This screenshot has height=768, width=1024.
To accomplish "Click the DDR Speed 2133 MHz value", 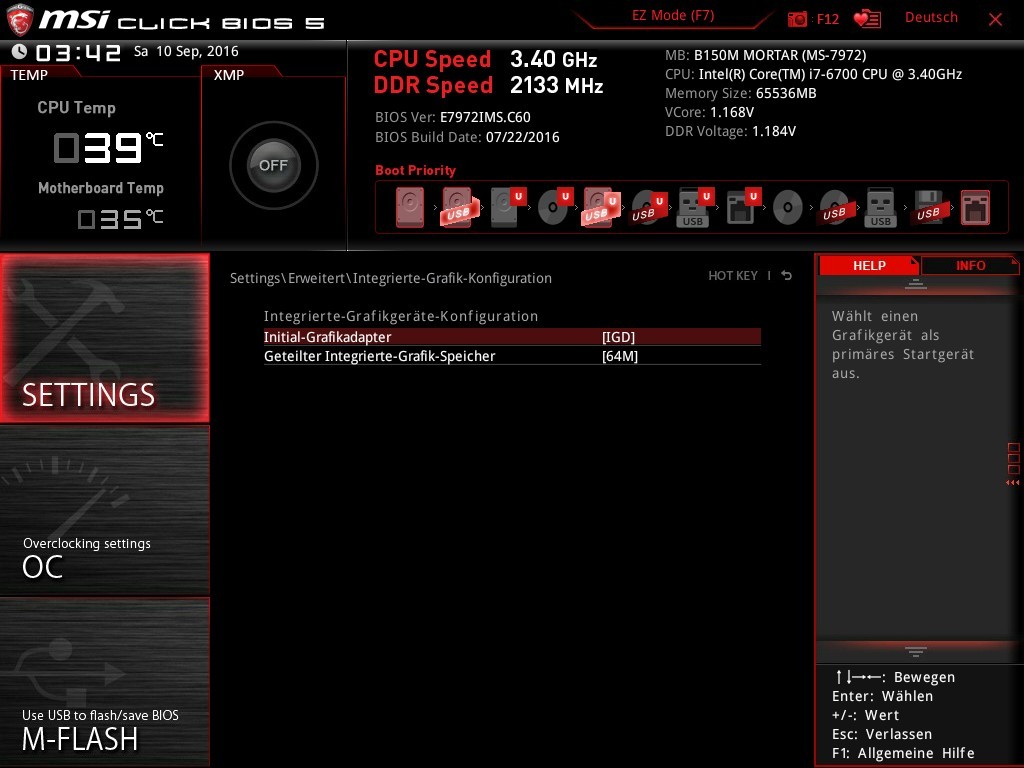I will 556,85.
